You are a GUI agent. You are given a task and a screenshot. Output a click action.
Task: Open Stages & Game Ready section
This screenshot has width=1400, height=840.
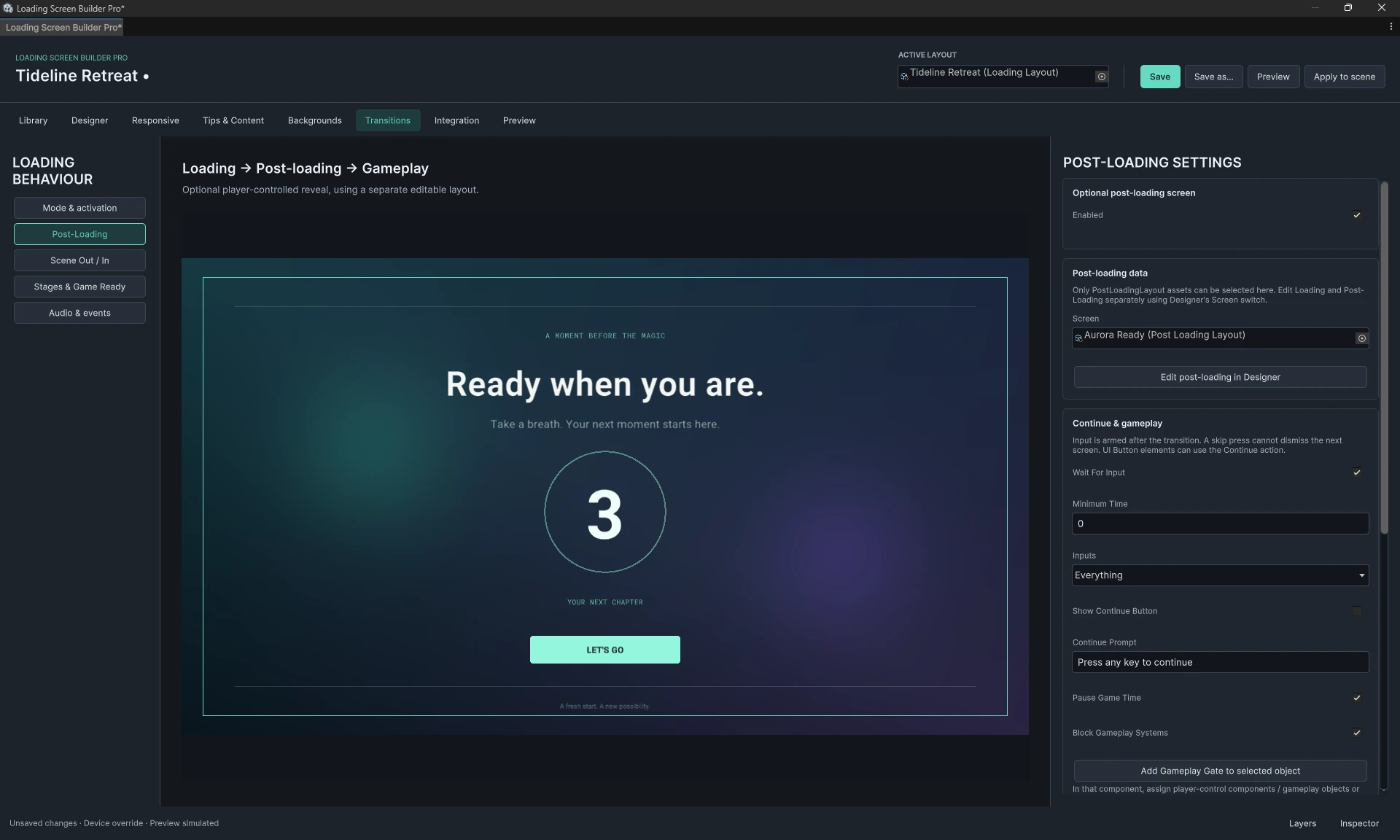tap(79, 287)
